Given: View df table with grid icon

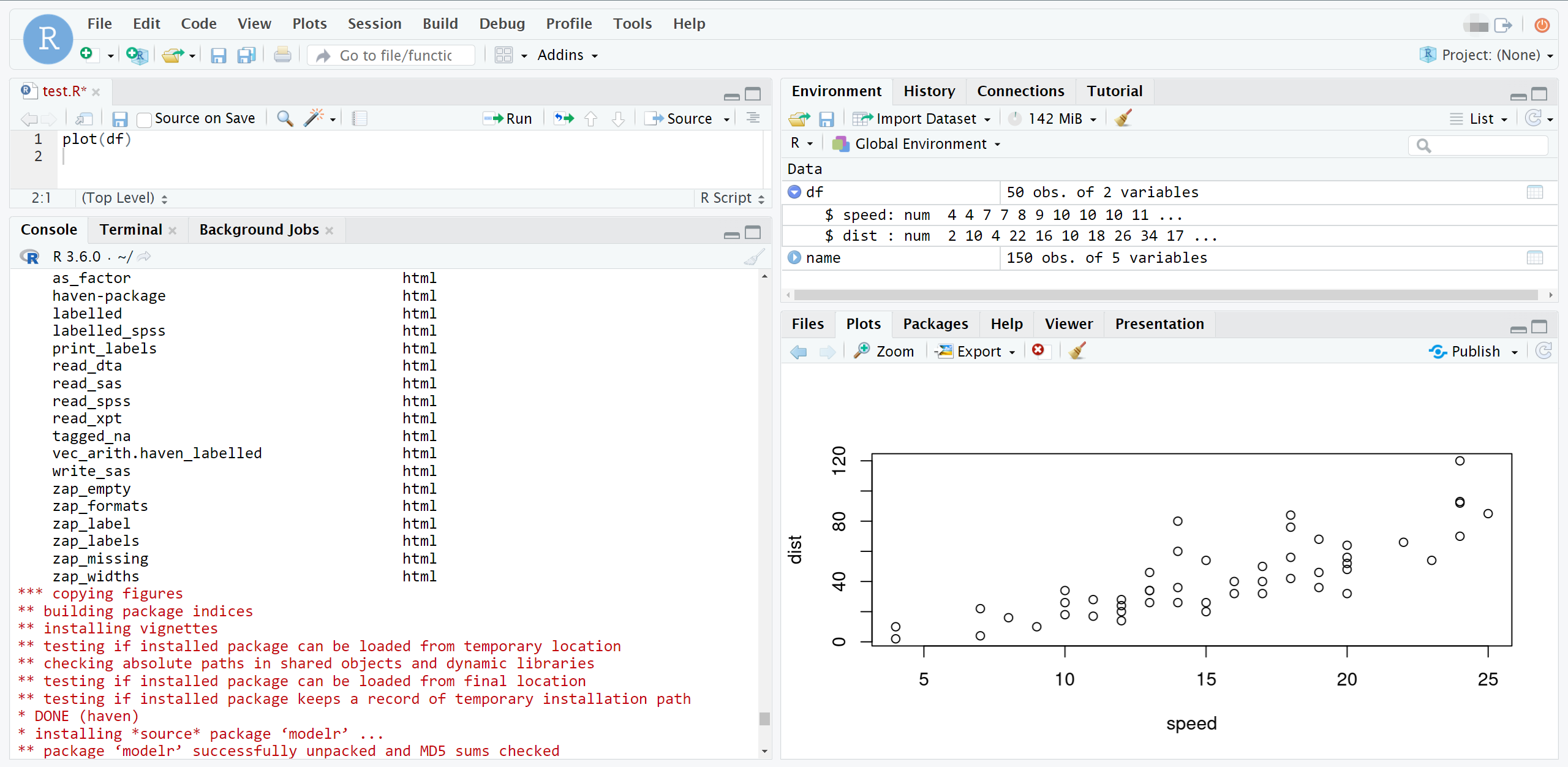Looking at the screenshot, I should click(1534, 192).
